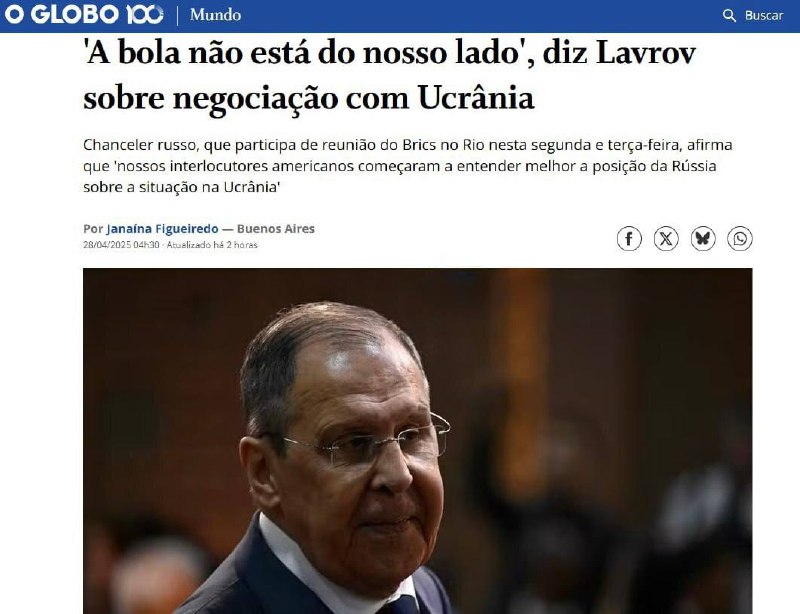Share article on Facebook icon
Viewport: 800px width, 614px height.
tap(629, 238)
